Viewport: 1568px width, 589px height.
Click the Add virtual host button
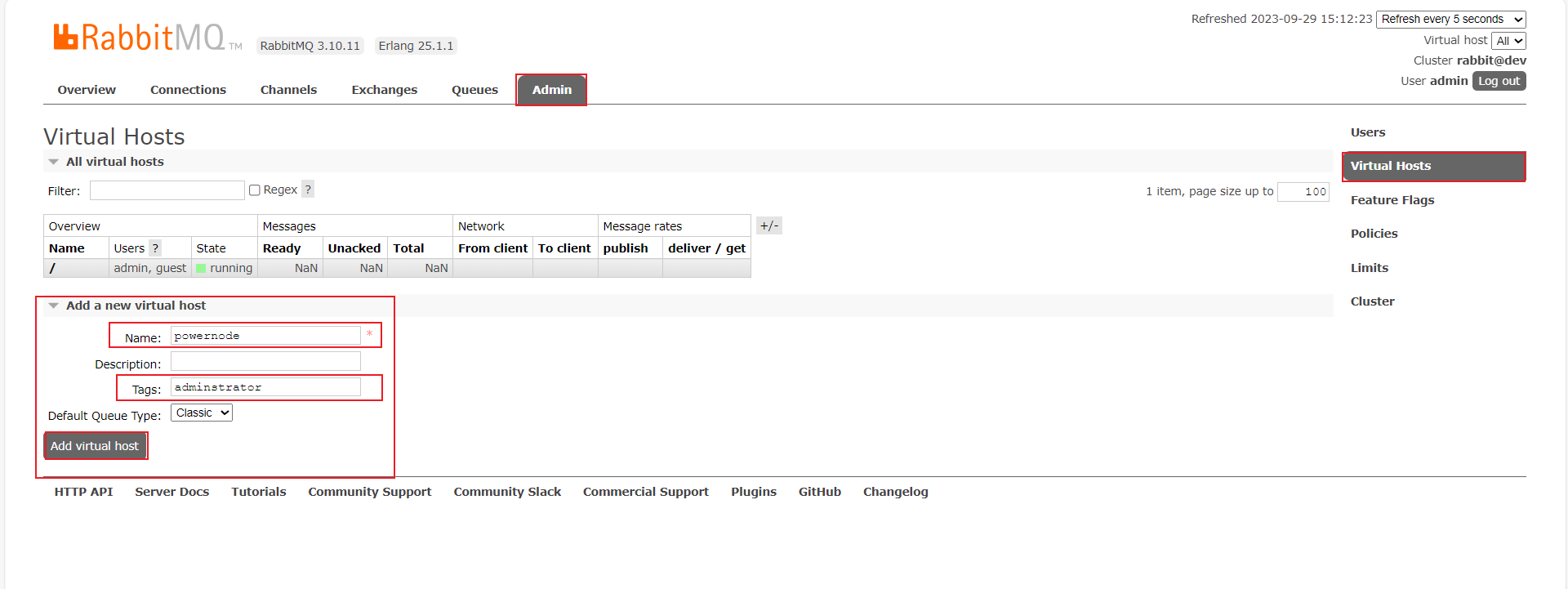pyautogui.click(x=95, y=446)
